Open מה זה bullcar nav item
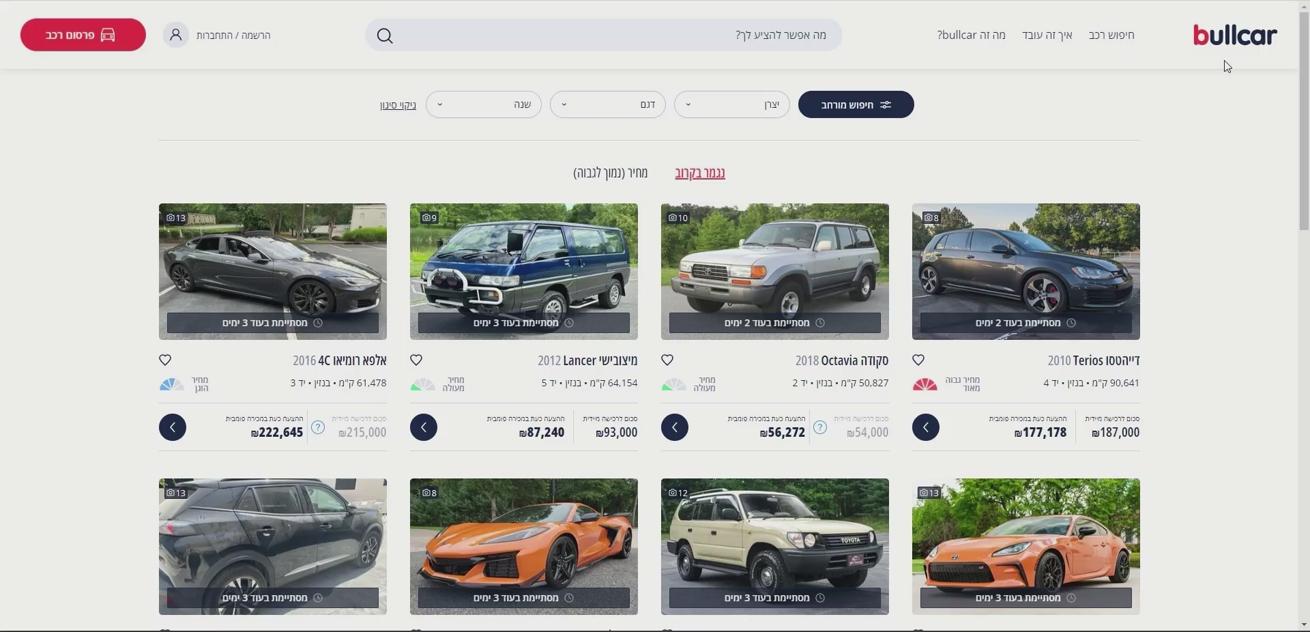This screenshot has width=1310, height=632. pos(971,35)
